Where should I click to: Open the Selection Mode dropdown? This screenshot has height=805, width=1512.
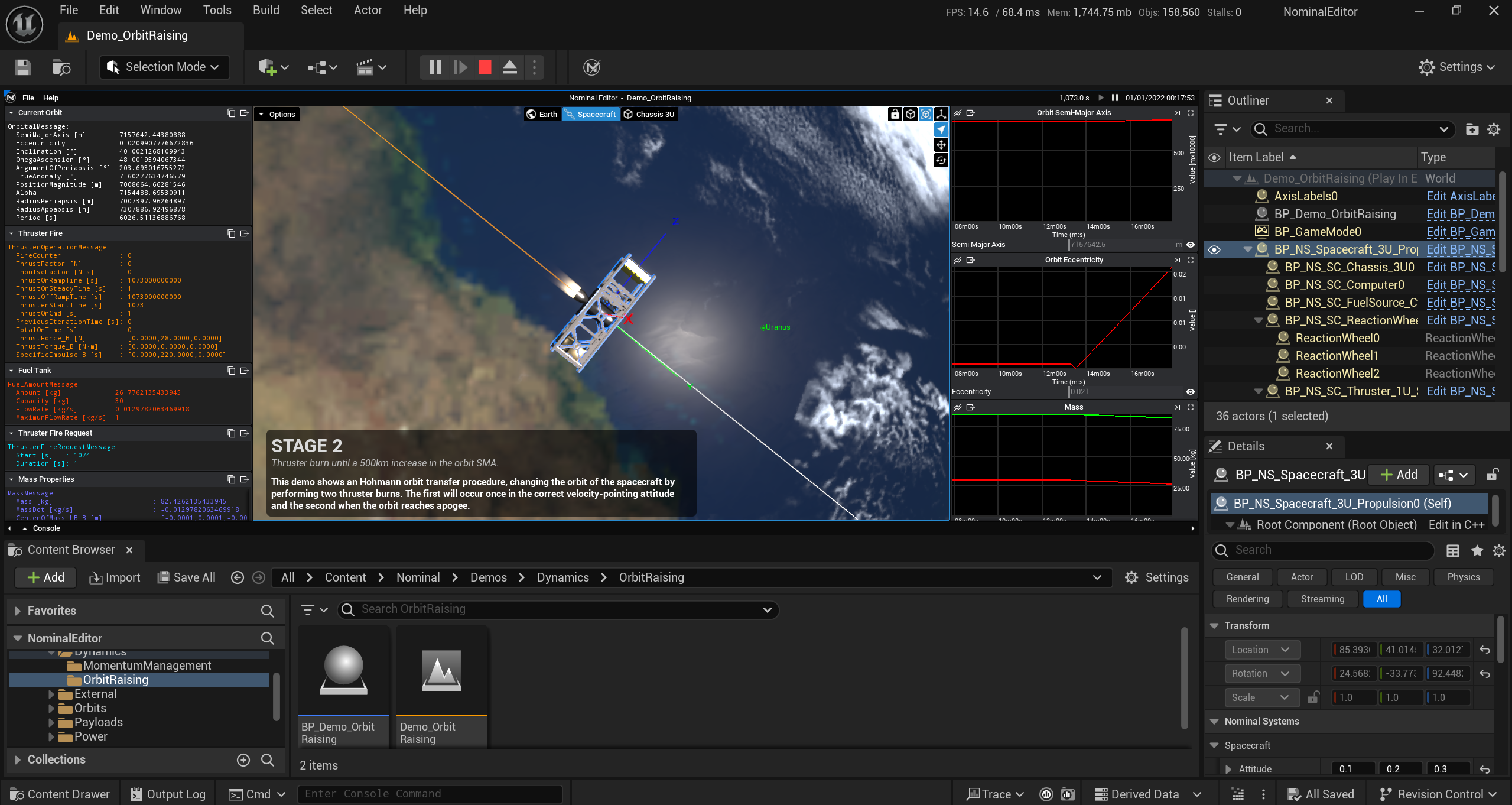point(164,67)
